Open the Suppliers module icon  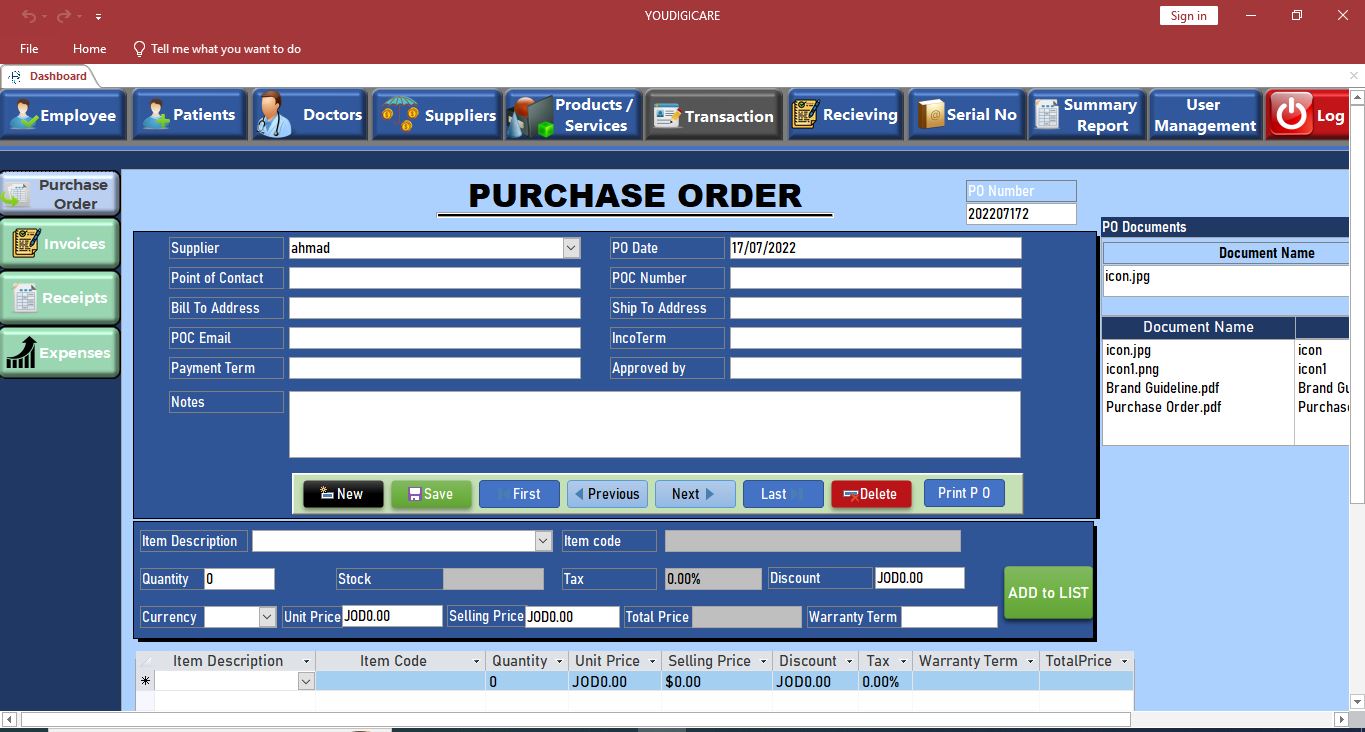pyautogui.click(x=400, y=116)
